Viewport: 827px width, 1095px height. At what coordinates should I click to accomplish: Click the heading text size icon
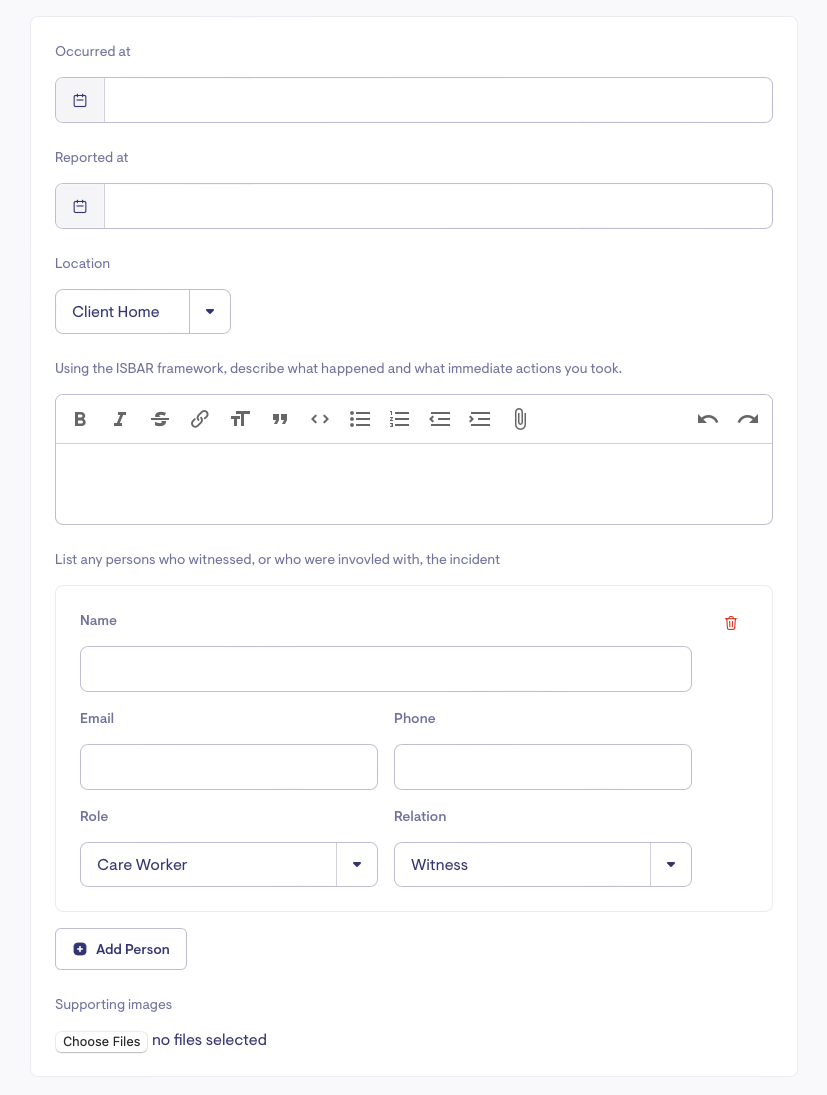[x=240, y=419]
